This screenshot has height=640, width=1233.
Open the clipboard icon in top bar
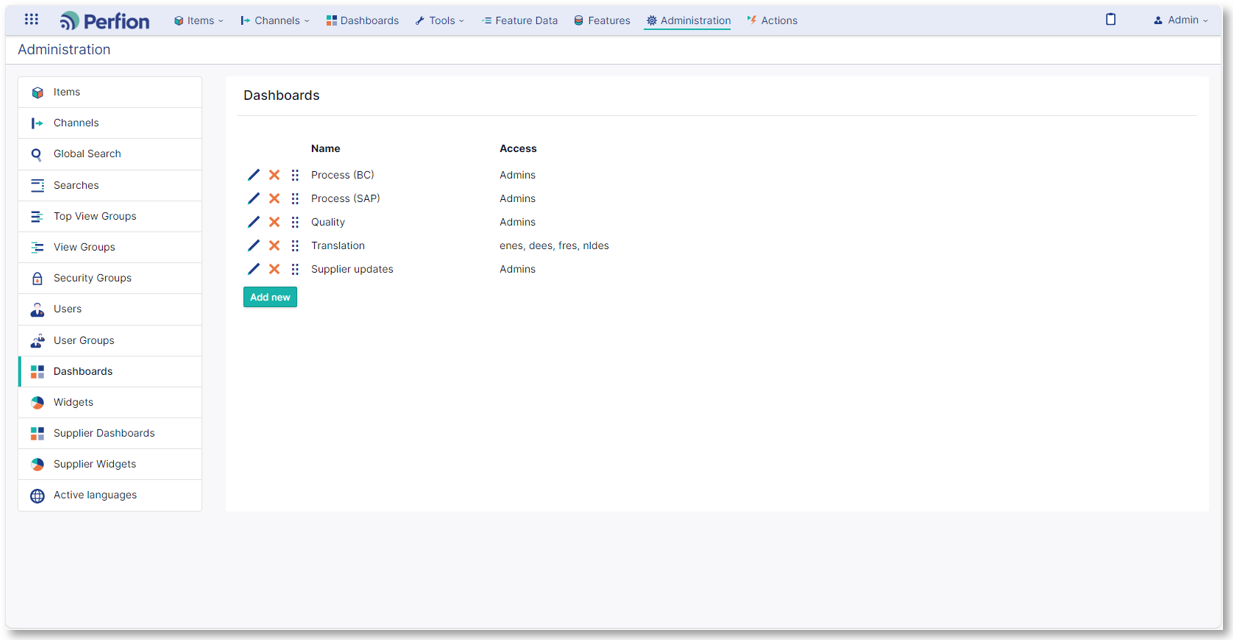[1110, 19]
